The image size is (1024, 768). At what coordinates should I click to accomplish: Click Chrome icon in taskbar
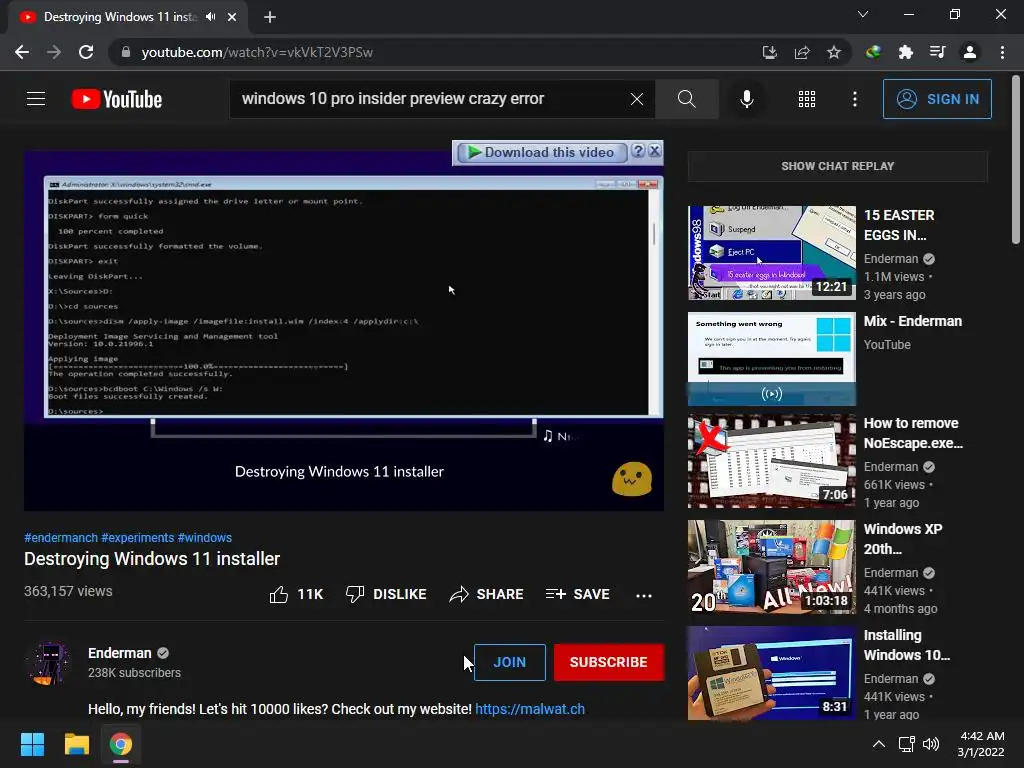[x=121, y=744]
